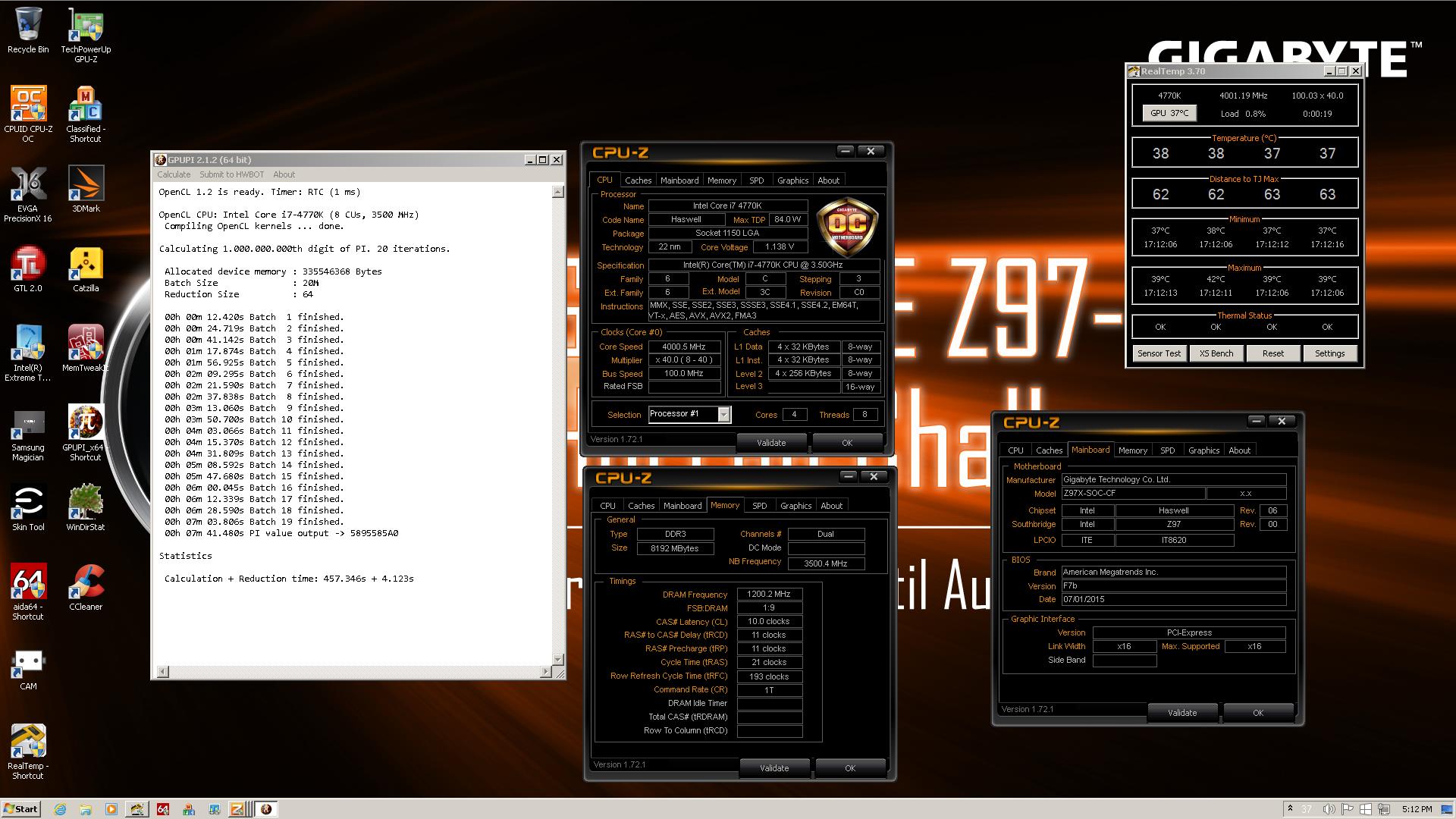The width and height of the screenshot is (1456, 819).
Task: Click OK in the CPU-Z memory window
Action: click(849, 768)
